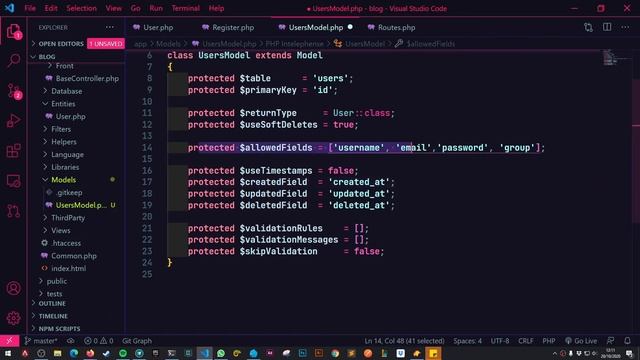This screenshot has height=360, width=640.
Task: Change indentation via Spaces: 4
Action: pos(467,341)
